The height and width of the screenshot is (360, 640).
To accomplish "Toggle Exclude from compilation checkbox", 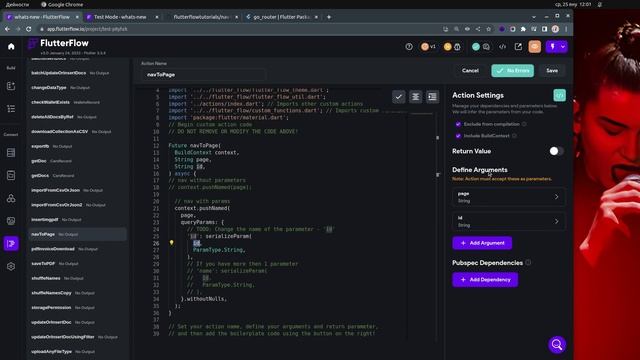I will tap(458, 124).
